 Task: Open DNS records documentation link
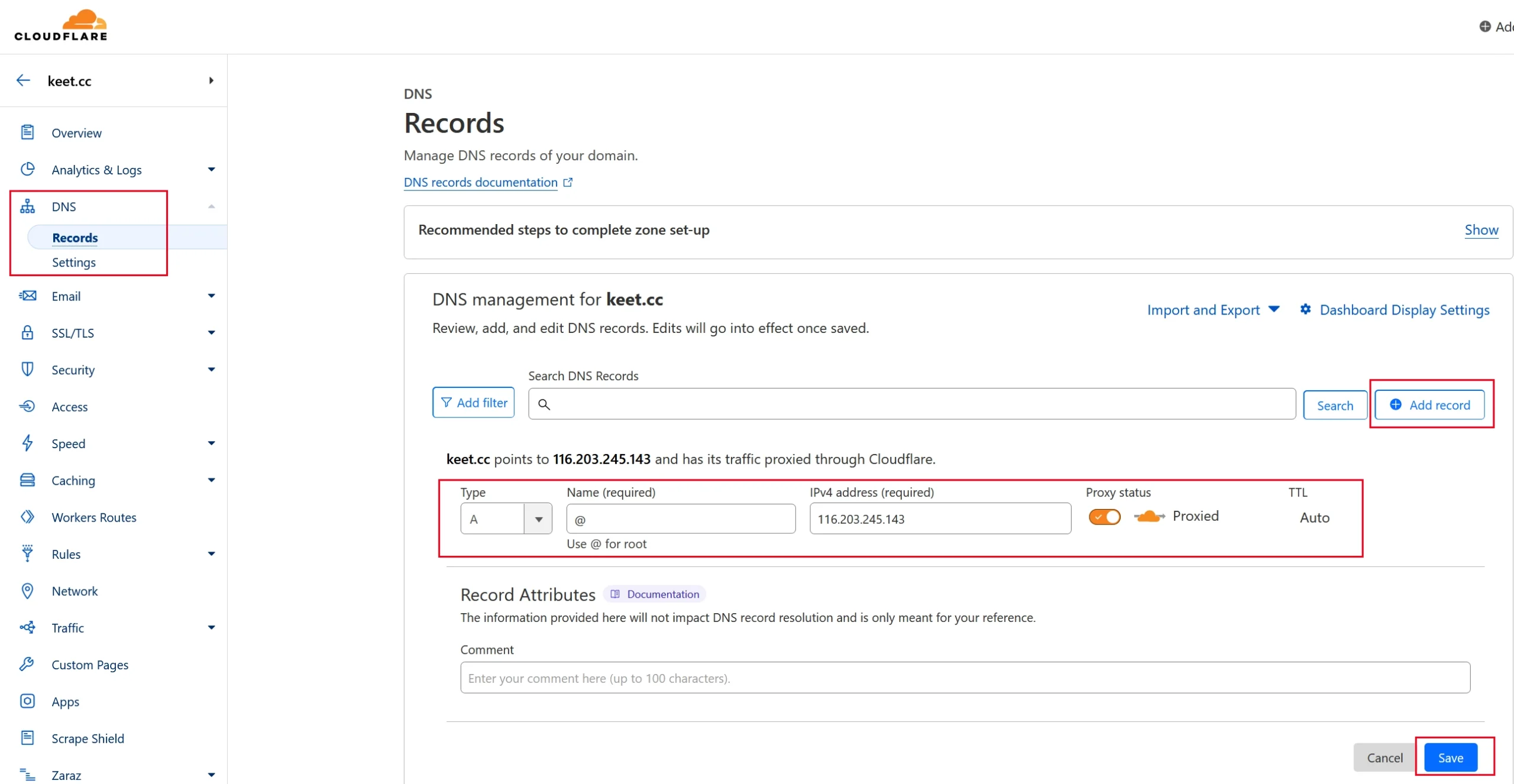tap(480, 182)
